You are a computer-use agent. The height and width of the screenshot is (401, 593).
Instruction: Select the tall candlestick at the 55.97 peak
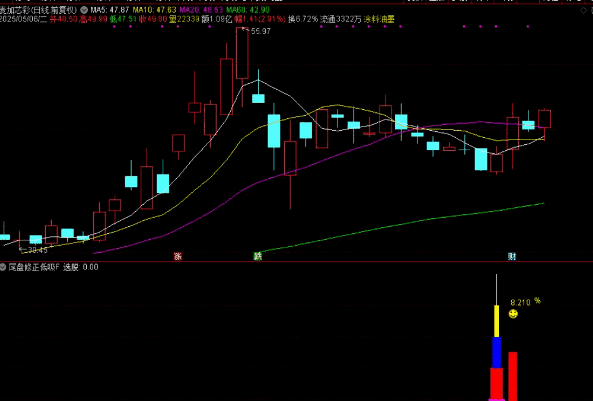242,67
